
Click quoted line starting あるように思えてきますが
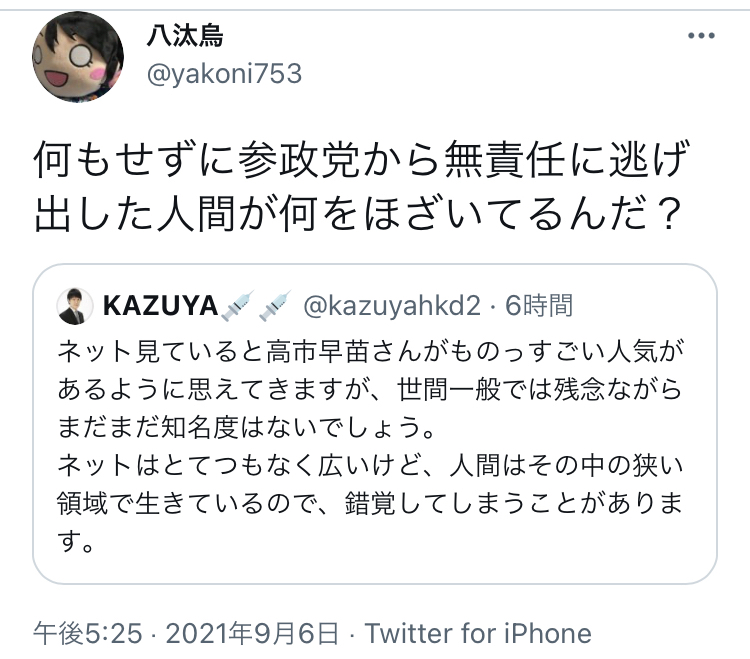(369, 390)
